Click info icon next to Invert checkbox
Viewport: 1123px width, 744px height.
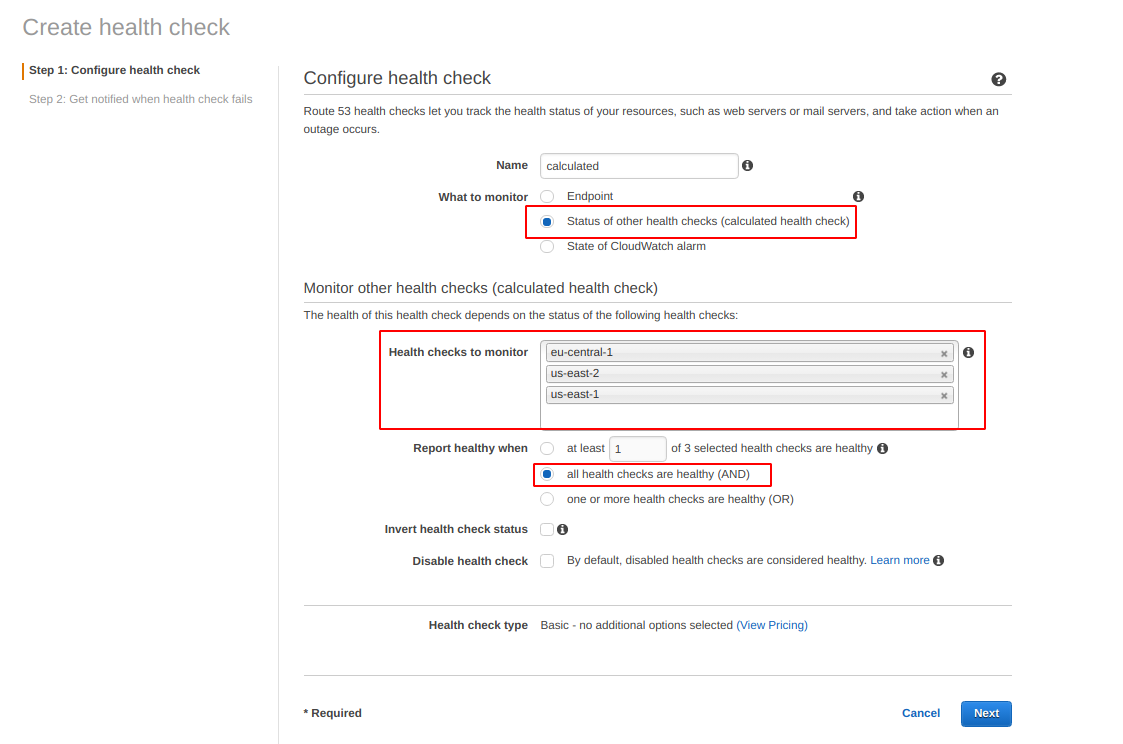click(563, 530)
